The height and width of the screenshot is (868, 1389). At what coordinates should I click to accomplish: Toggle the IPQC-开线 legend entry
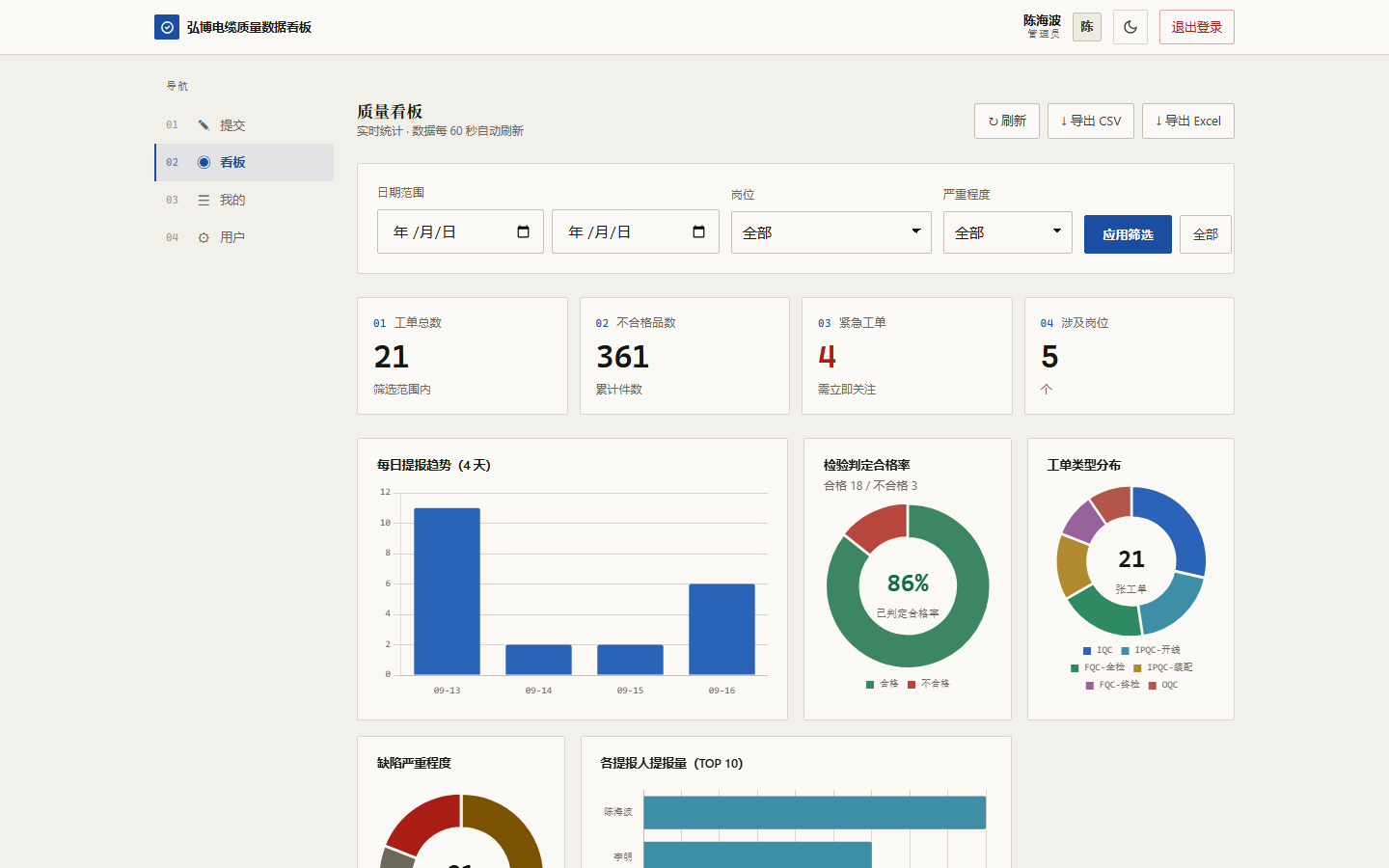[1151, 650]
